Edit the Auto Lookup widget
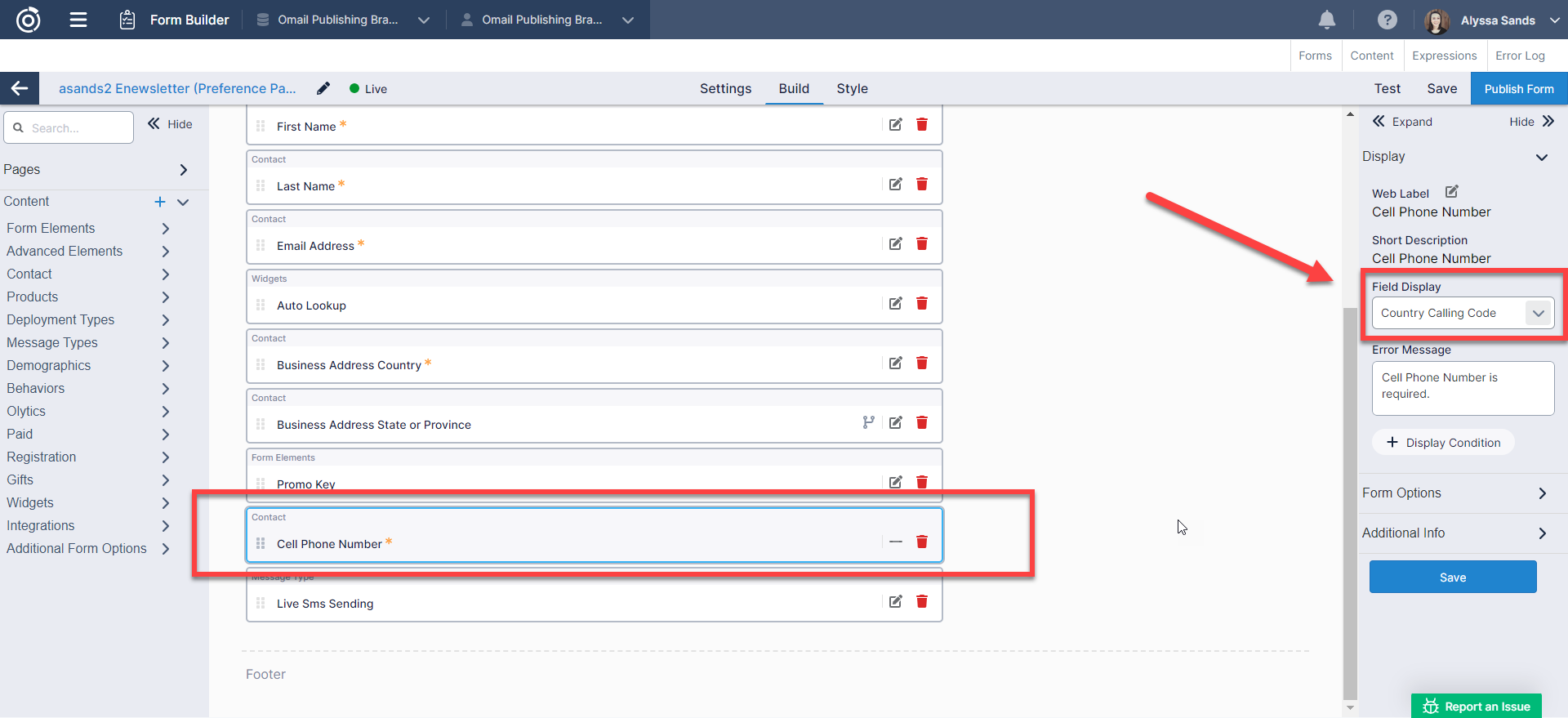 pos(896,303)
